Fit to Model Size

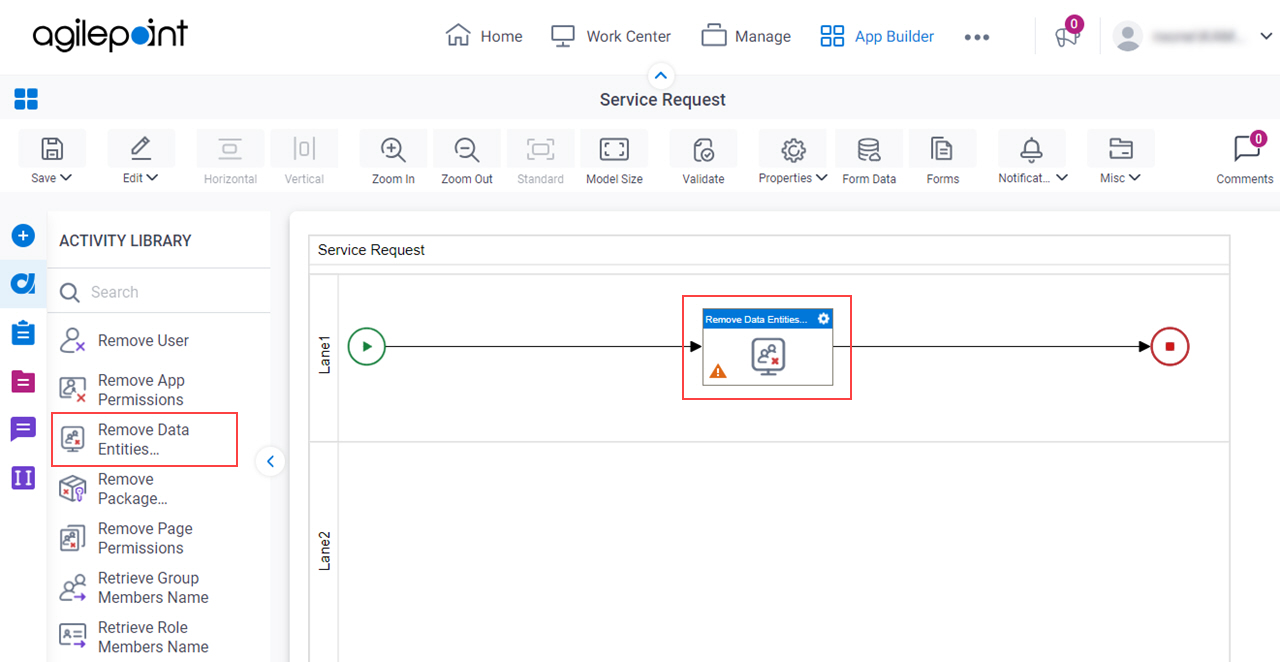click(x=614, y=159)
